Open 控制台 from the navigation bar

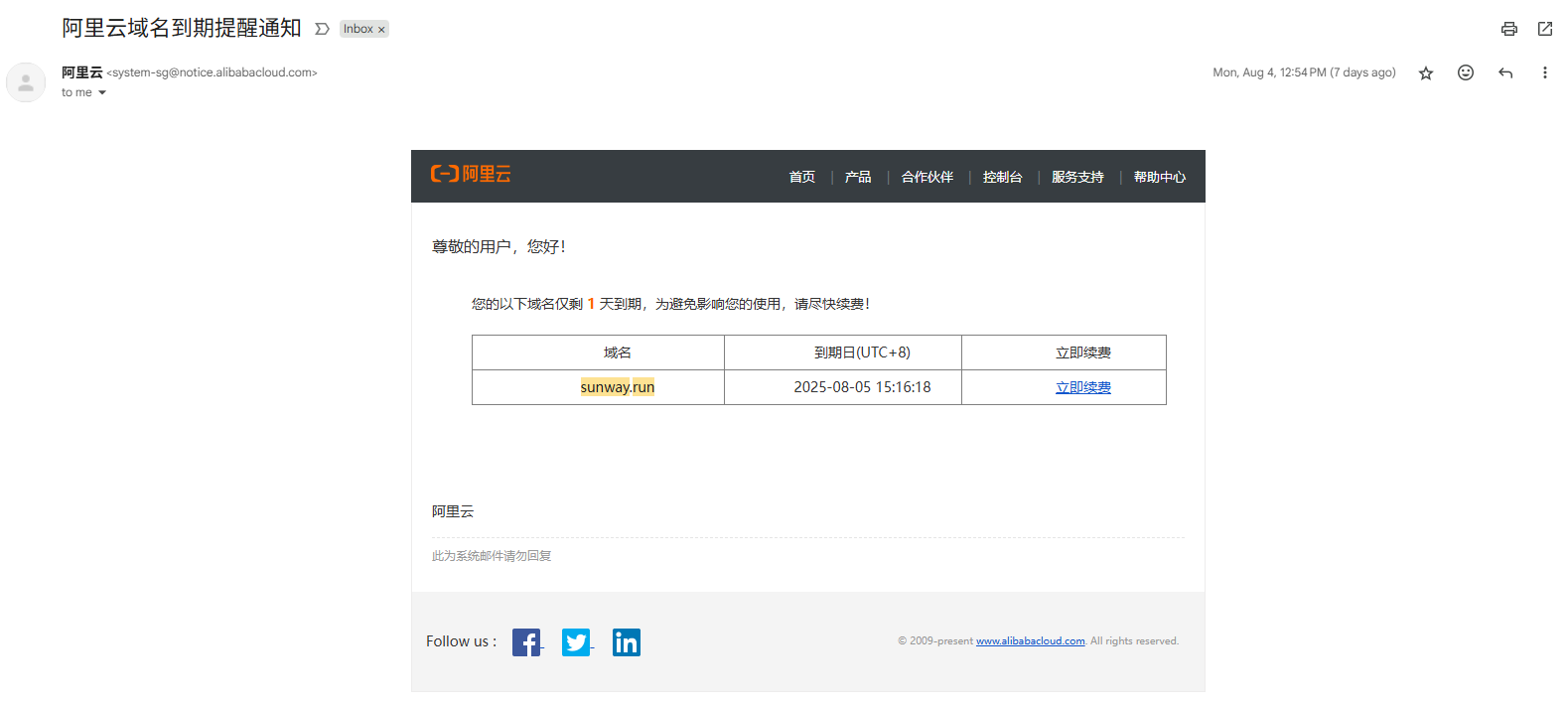click(1002, 177)
